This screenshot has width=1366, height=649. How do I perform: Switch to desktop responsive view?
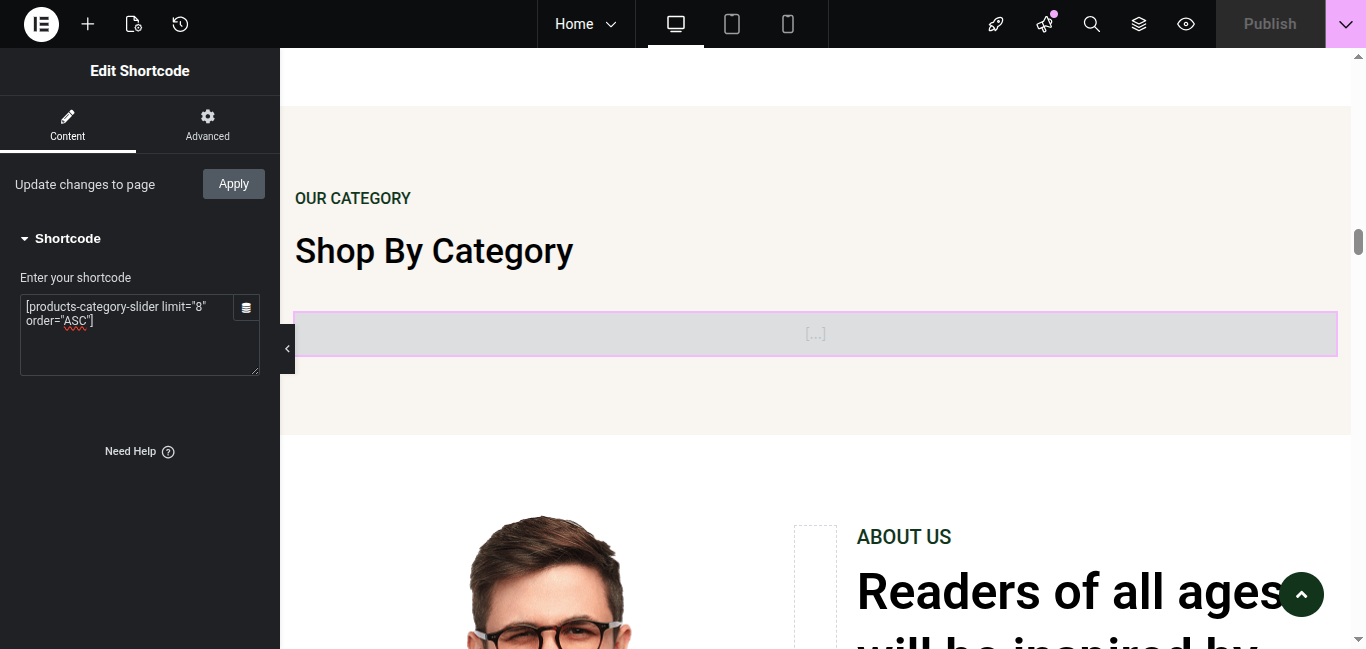click(x=676, y=24)
